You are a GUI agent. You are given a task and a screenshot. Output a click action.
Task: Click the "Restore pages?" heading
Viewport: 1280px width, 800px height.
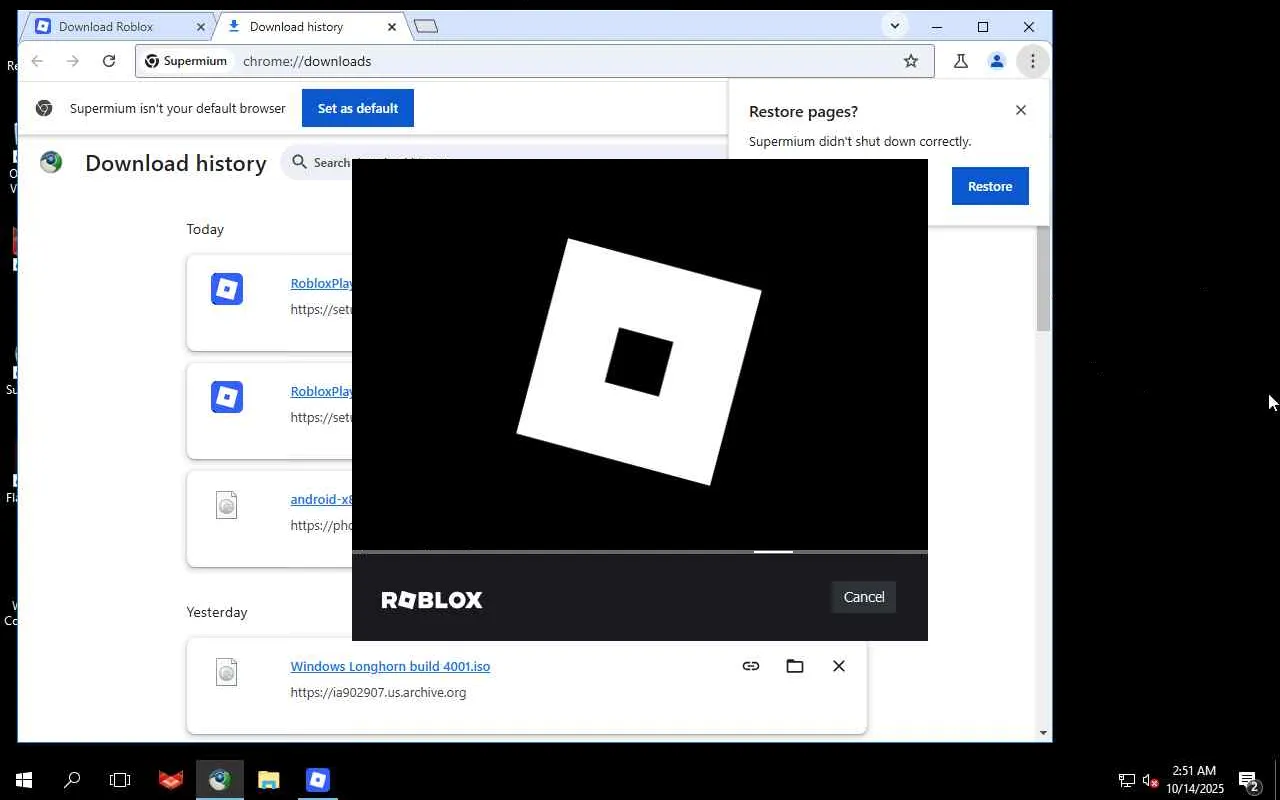tap(803, 112)
